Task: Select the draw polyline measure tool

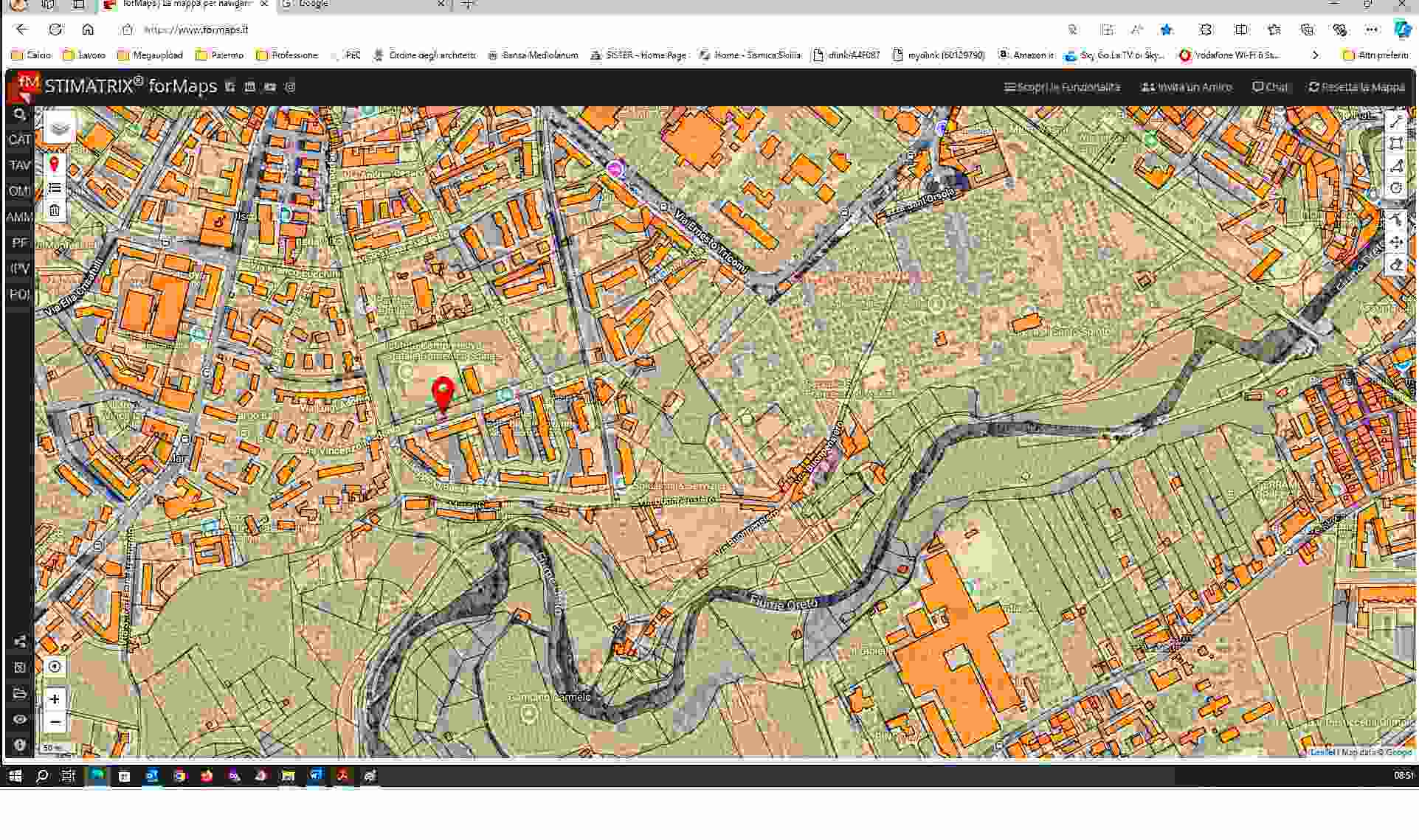Action: (1395, 122)
